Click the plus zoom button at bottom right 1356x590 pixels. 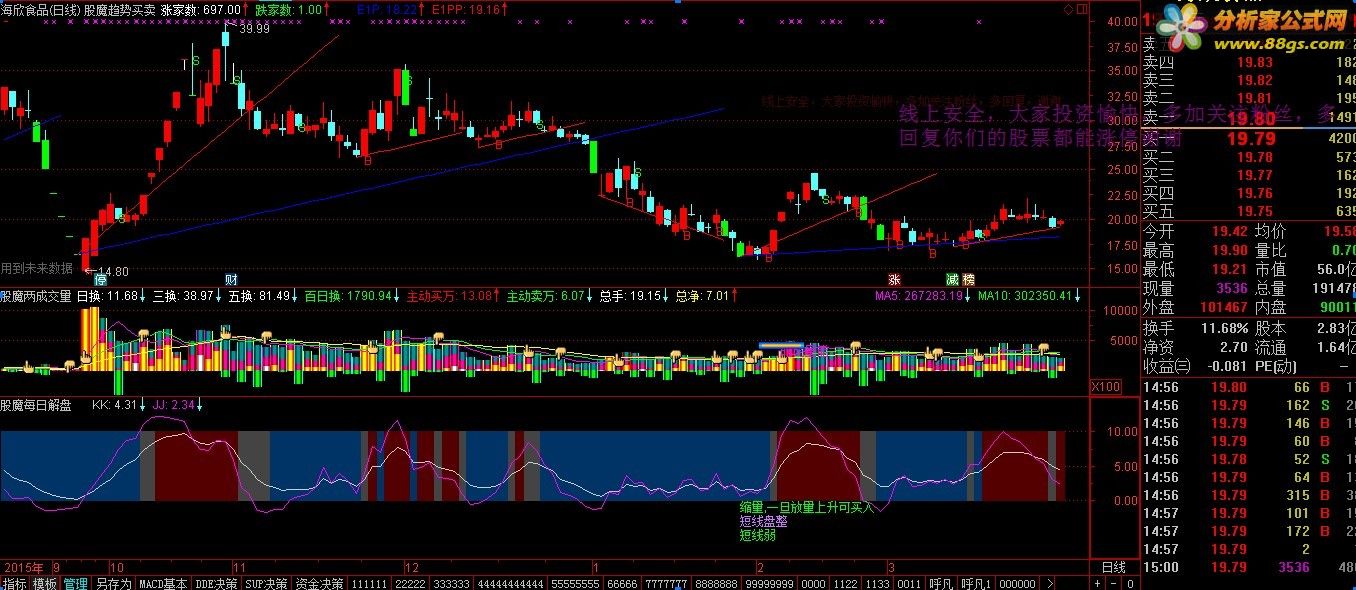coord(1098,583)
